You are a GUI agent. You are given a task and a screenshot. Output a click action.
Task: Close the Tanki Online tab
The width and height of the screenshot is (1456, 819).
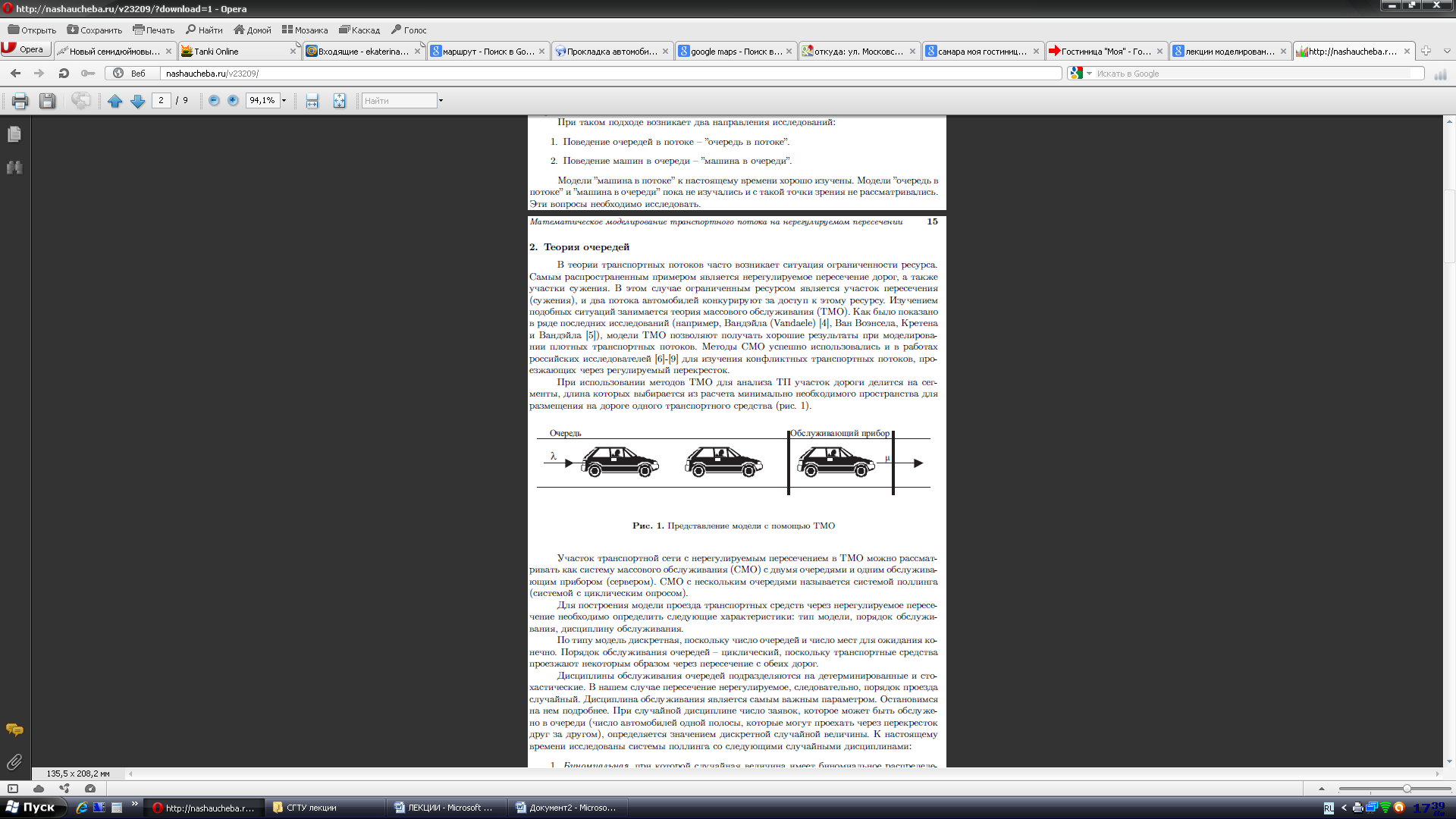[293, 52]
